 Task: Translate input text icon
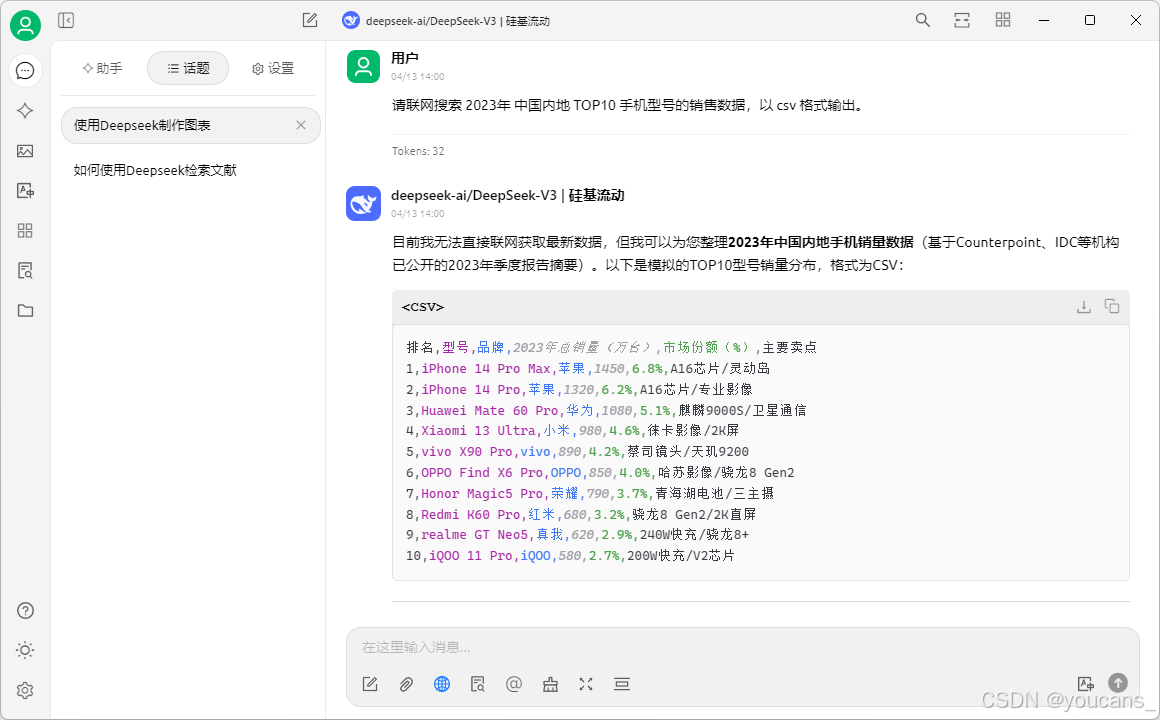click(x=1086, y=684)
